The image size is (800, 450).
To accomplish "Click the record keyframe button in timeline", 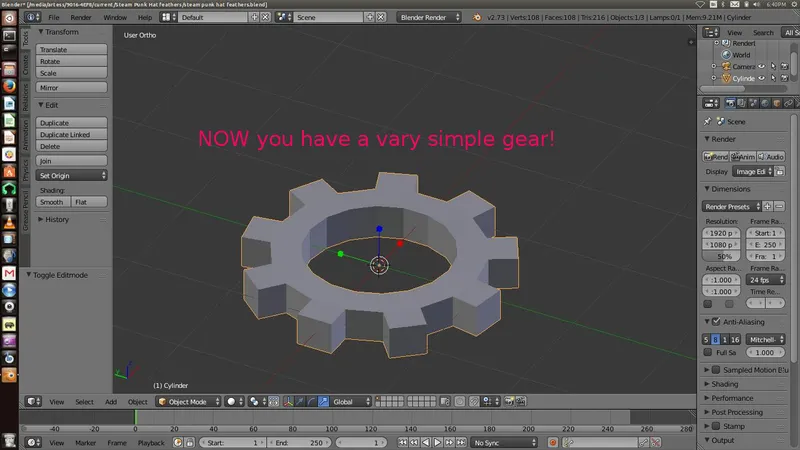I will coord(552,442).
